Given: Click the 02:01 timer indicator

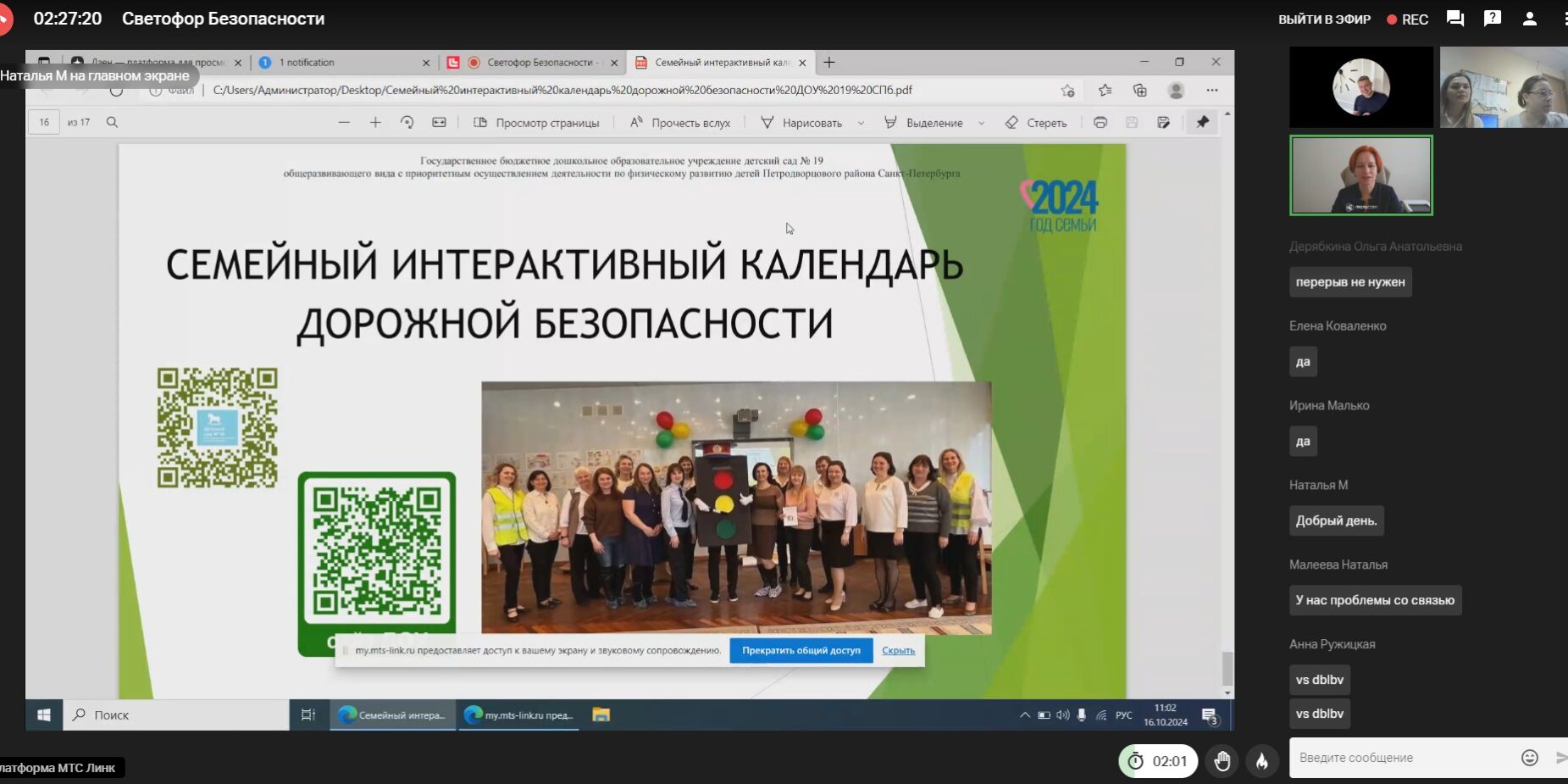Looking at the screenshot, I should click(x=1158, y=761).
